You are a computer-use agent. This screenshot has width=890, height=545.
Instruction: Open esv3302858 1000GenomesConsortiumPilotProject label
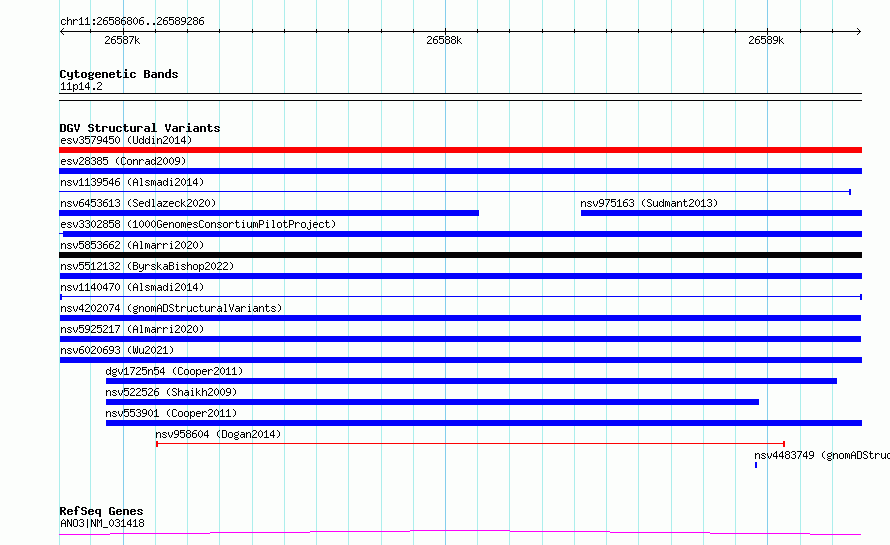pos(198,224)
